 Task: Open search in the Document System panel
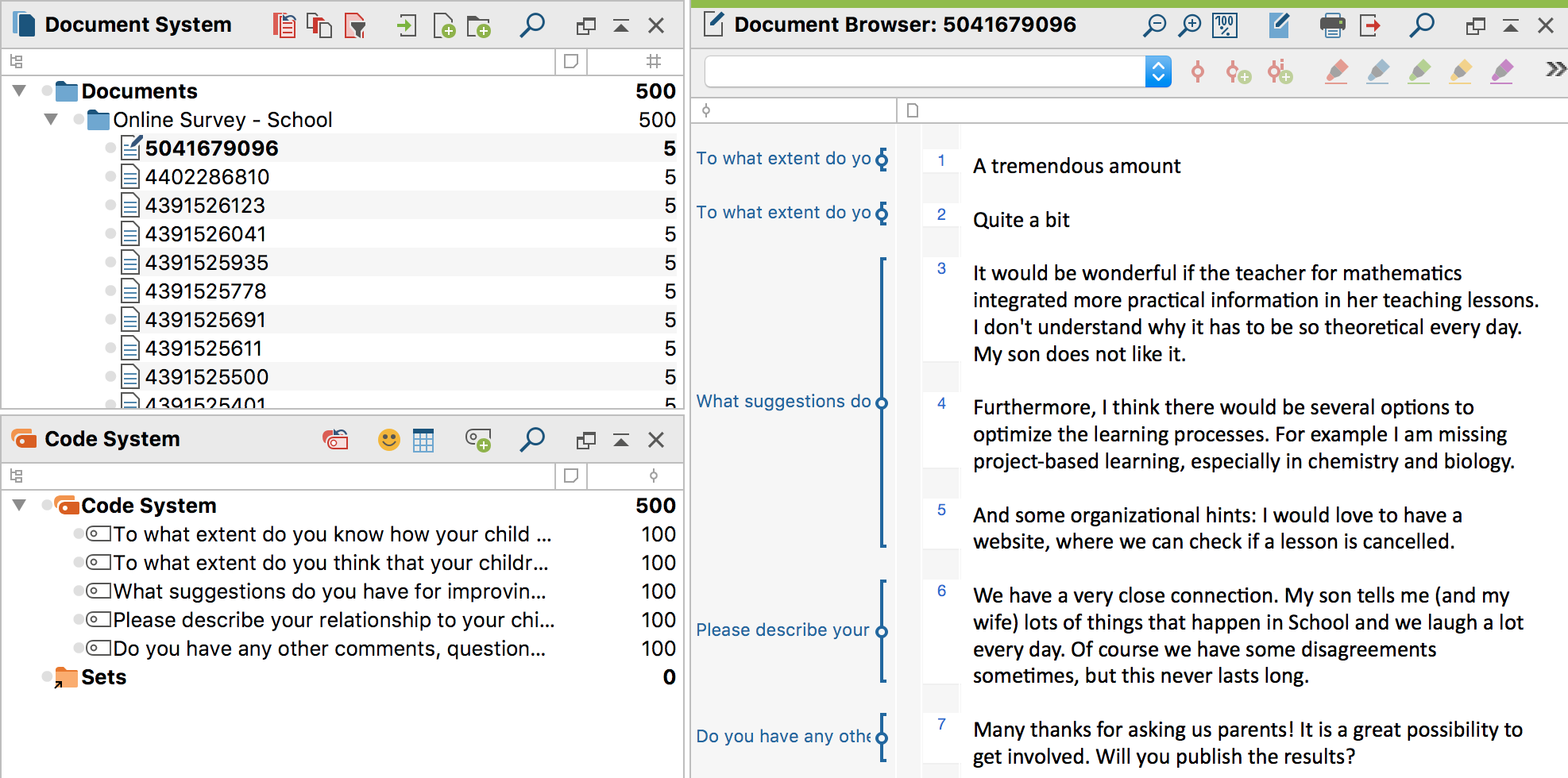(532, 25)
